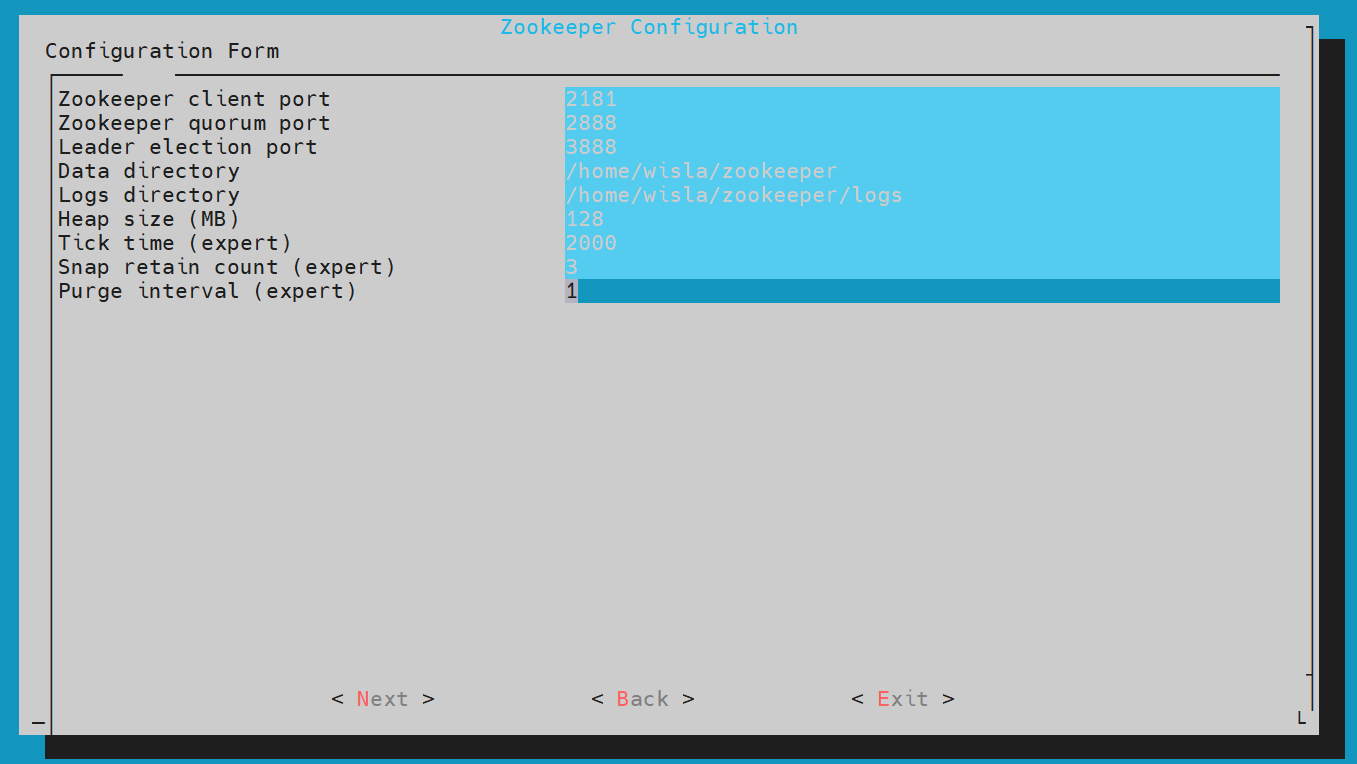The height and width of the screenshot is (764, 1357).
Task: Select the 'Tick time (expert)' label
Action: pyautogui.click(x=175, y=243)
